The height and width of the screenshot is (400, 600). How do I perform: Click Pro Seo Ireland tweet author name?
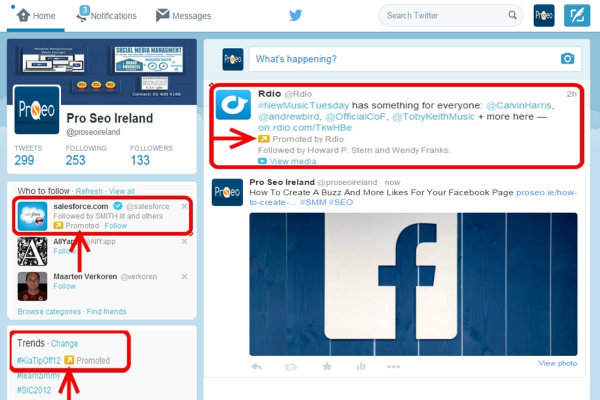pos(282,182)
